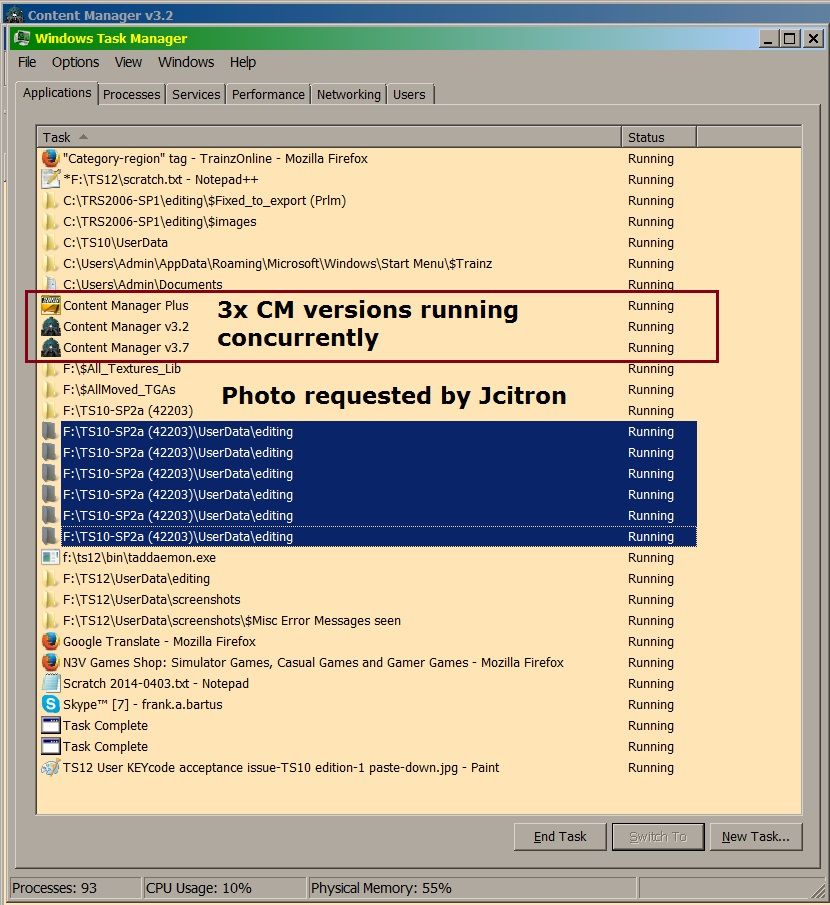
Task: Click folder icon for $Fixed_to_export (Prlm)
Action: [51, 200]
